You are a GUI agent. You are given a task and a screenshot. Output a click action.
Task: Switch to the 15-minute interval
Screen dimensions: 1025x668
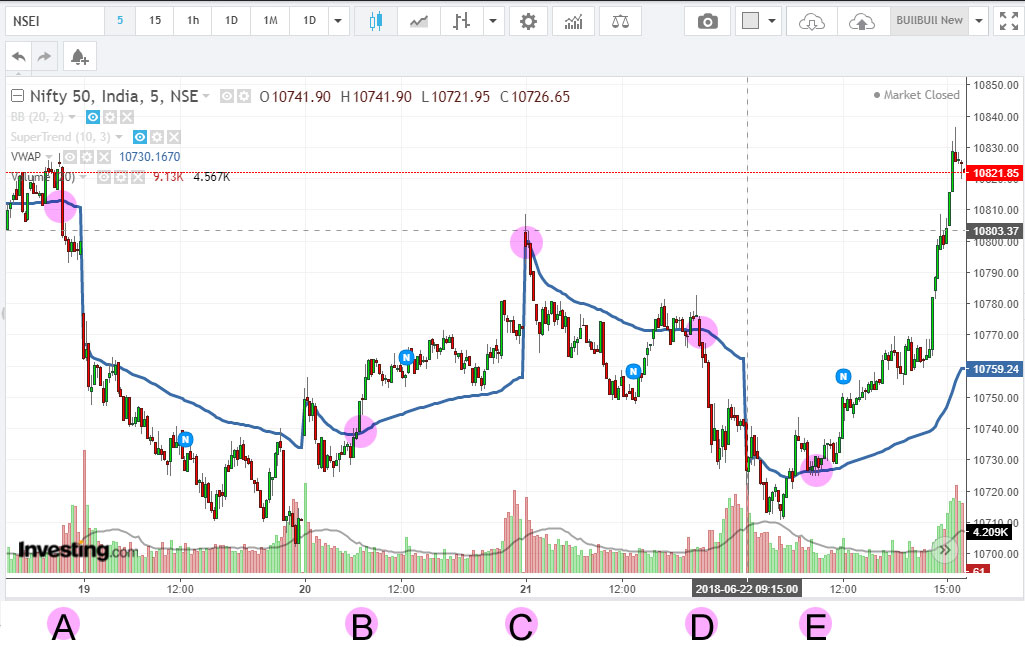coord(155,20)
